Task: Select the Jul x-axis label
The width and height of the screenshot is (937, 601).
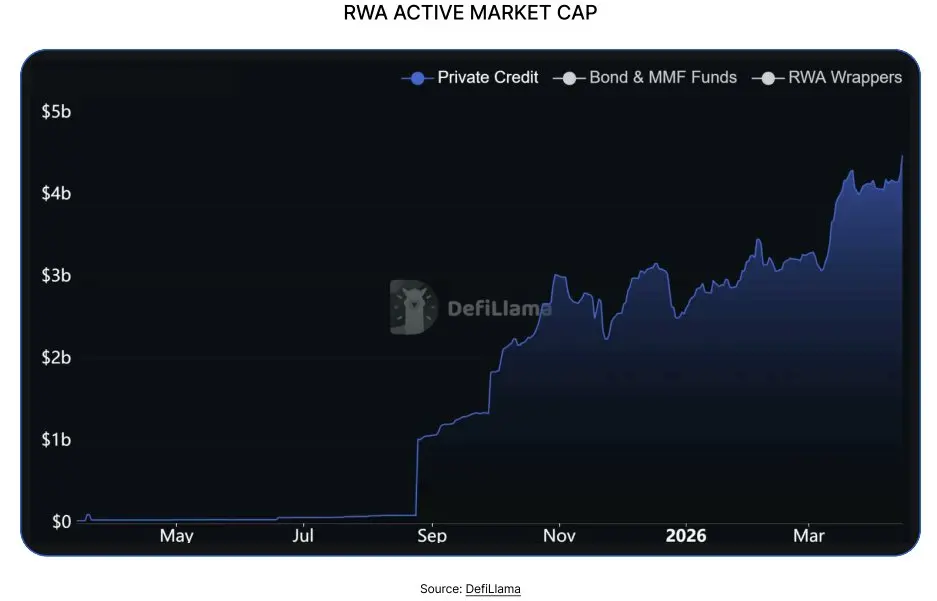Action: 303,535
